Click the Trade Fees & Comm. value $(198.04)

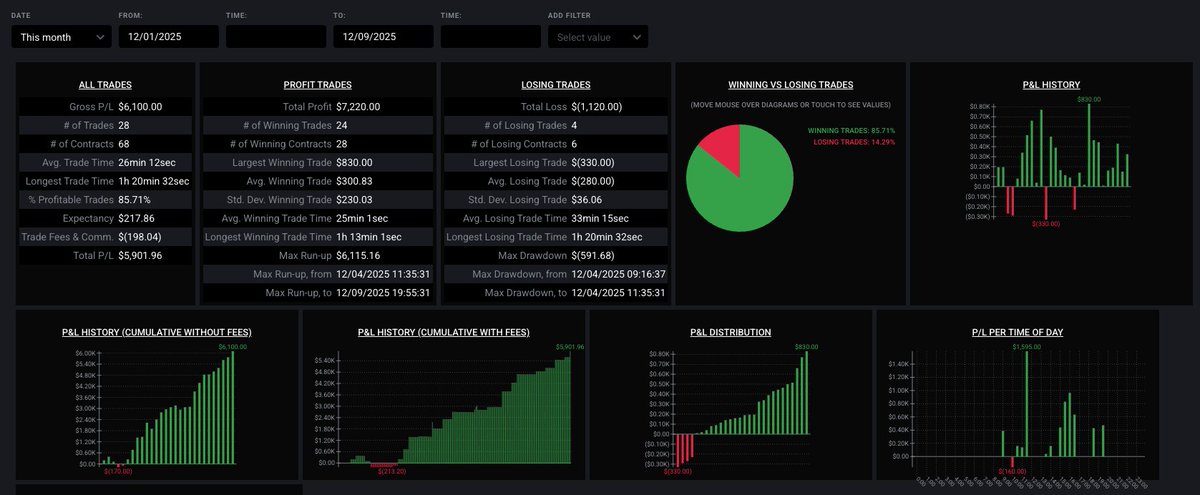(x=140, y=237)
